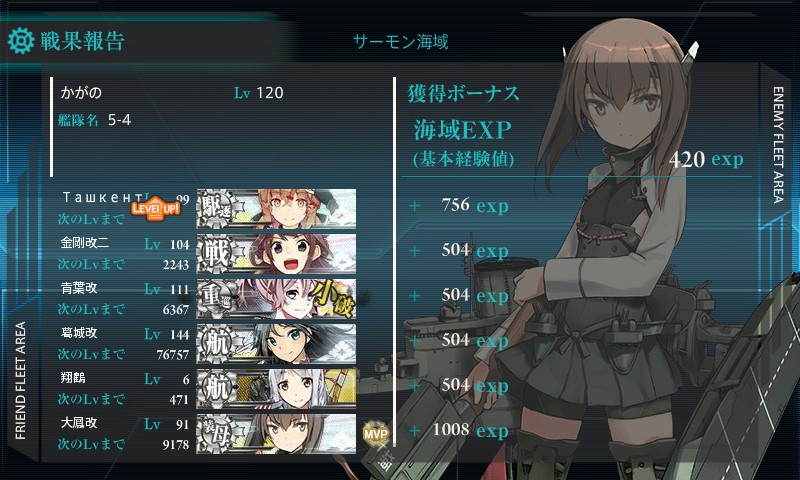
Task: Click the サーモン海域 map name
Action: (401, 41)
